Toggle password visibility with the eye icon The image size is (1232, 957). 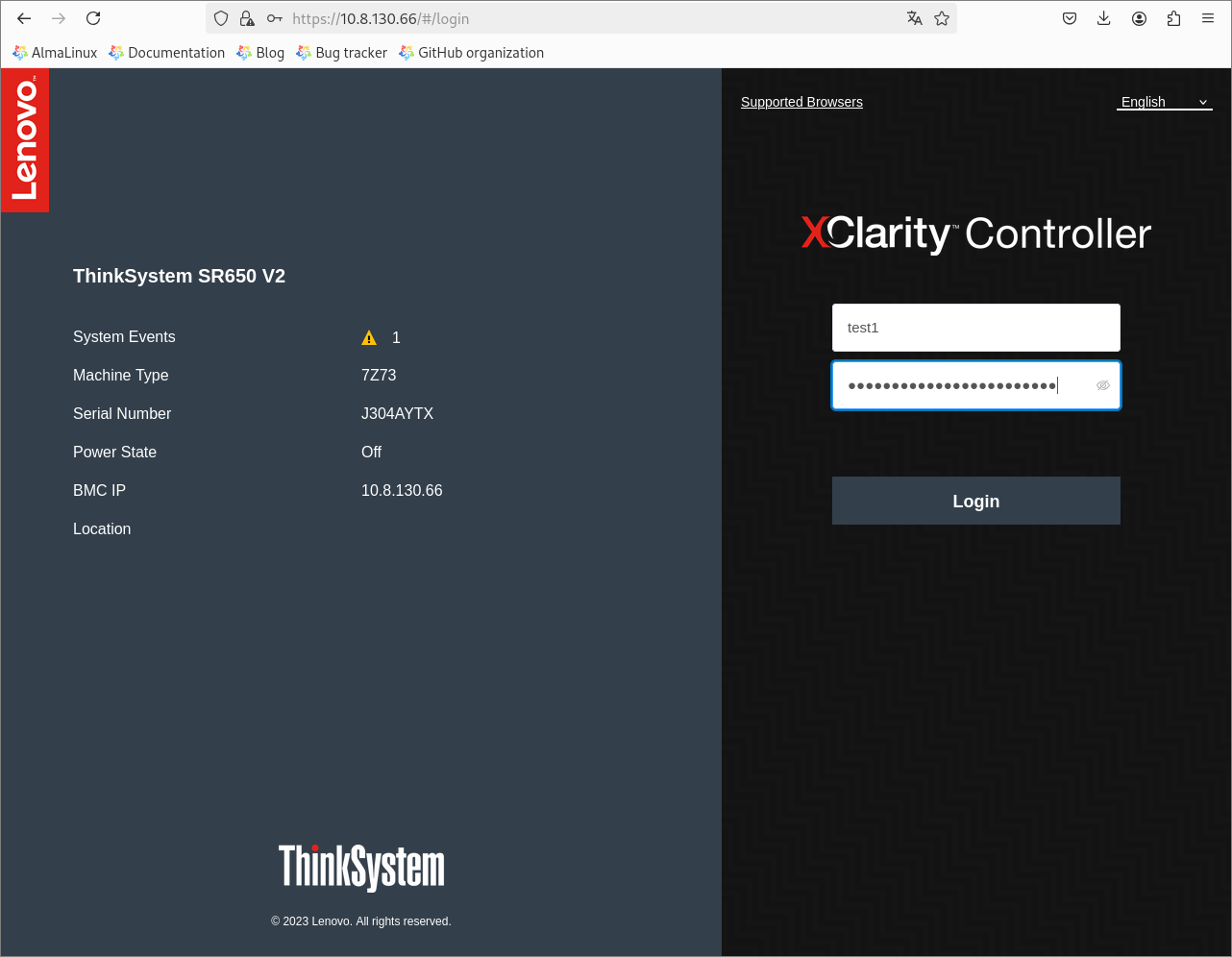click(x=1103, y=385)
